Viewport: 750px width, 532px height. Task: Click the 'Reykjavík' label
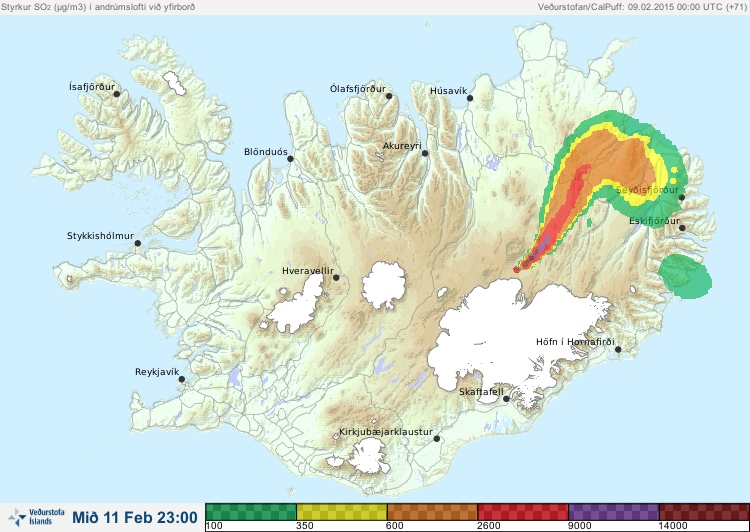click(x=157, y=372)
